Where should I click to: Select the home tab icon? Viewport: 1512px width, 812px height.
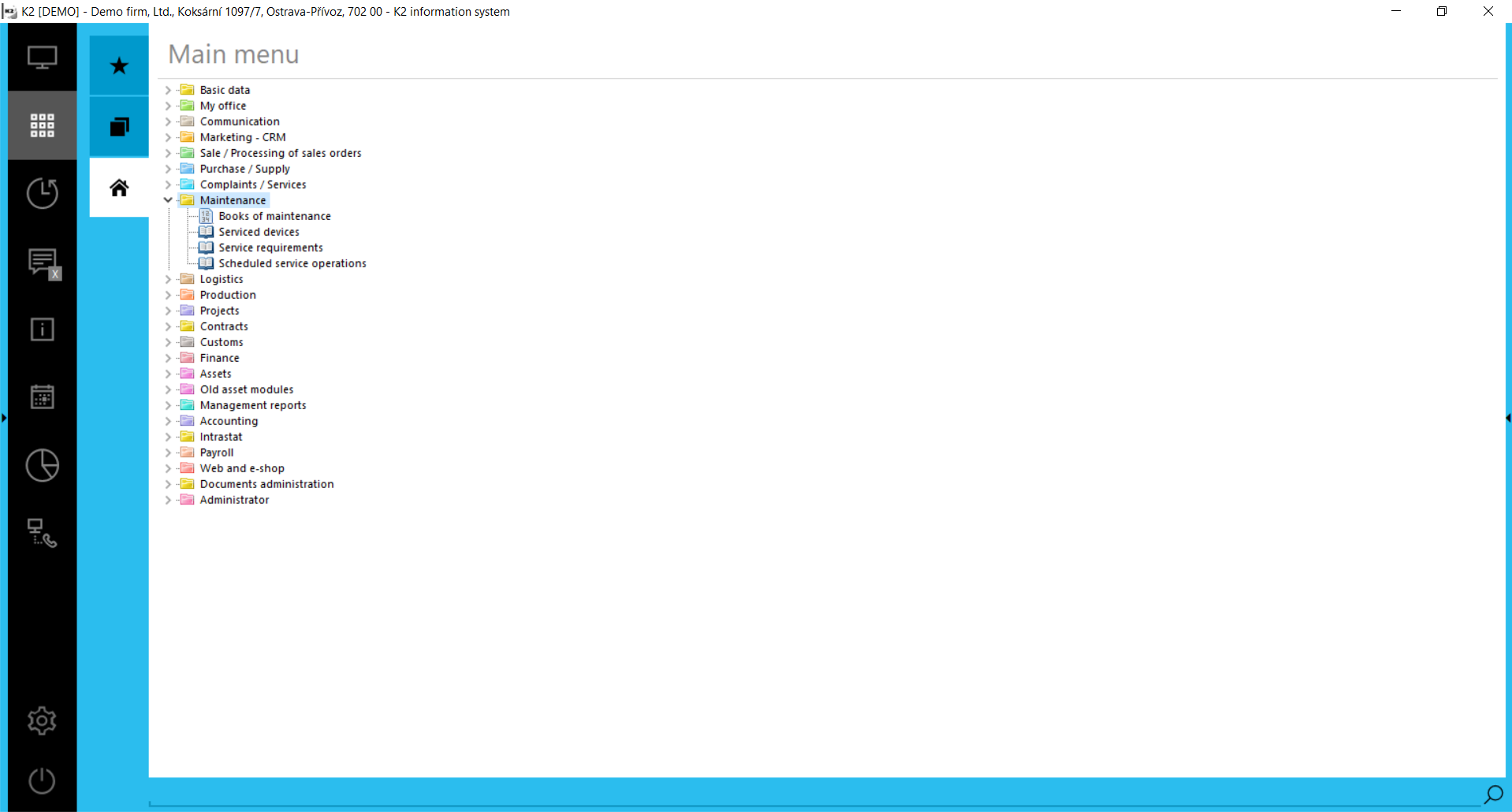click(x=119, y=188)
